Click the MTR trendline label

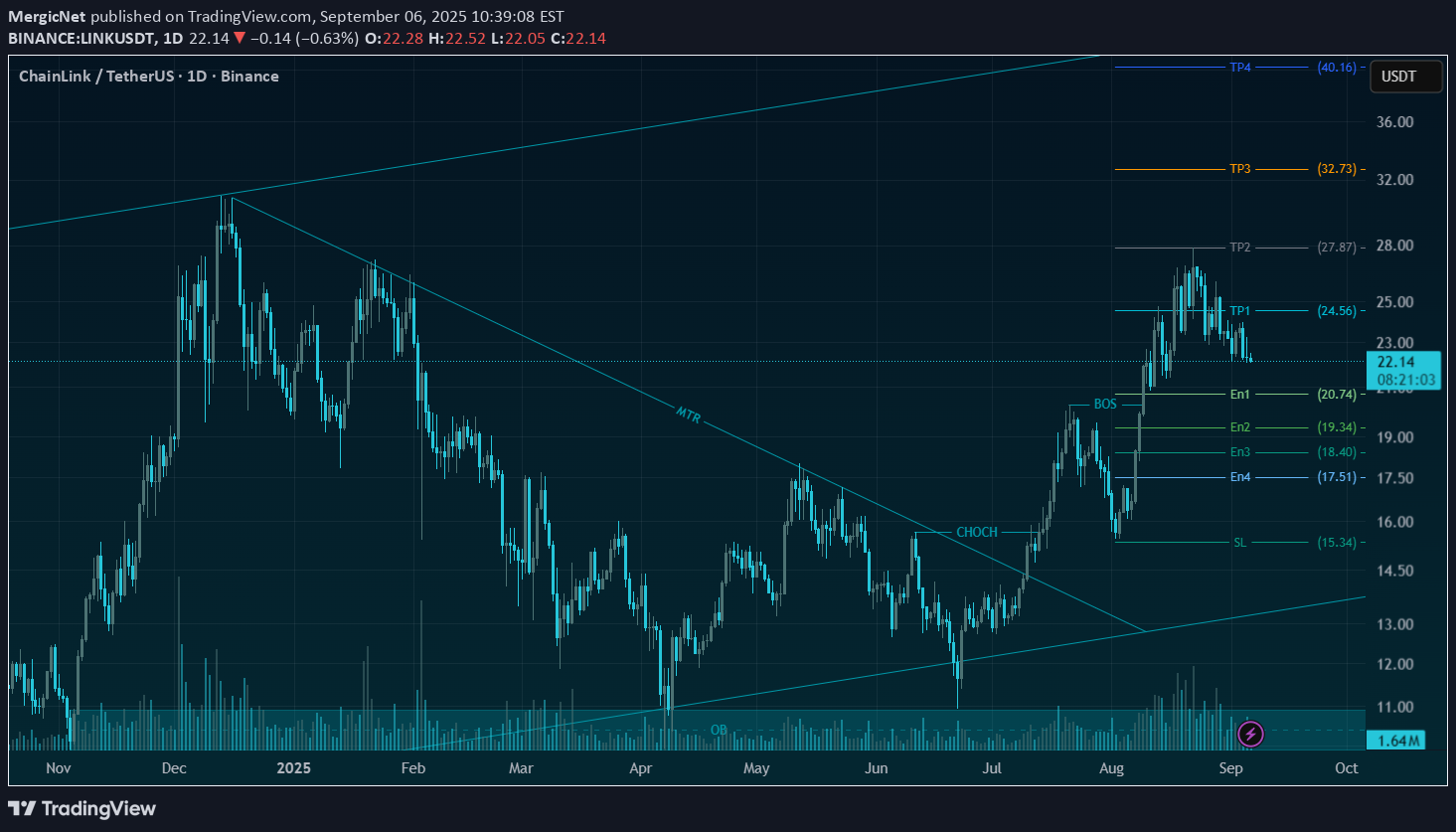click(689, 415)
